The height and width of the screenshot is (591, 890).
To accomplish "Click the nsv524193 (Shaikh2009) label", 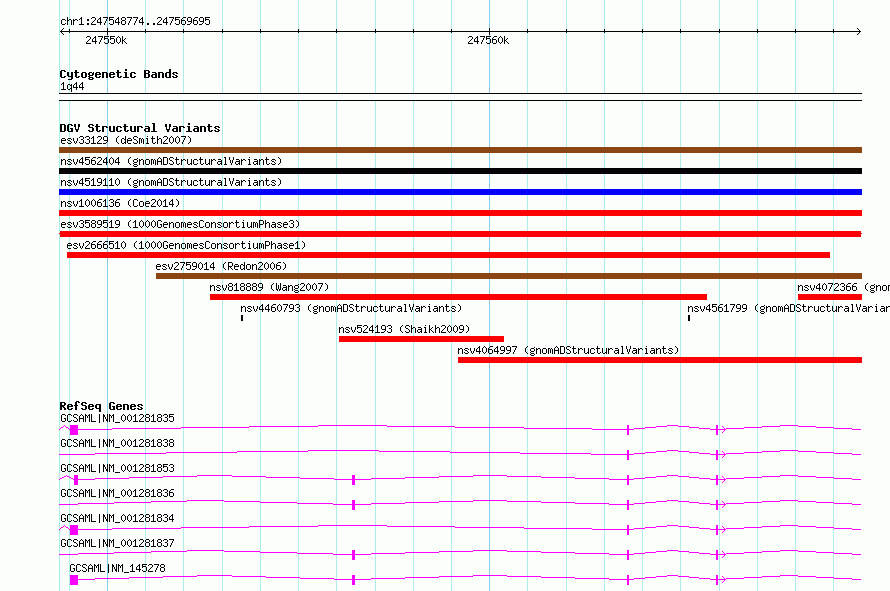I will click(x=404, y=329).
